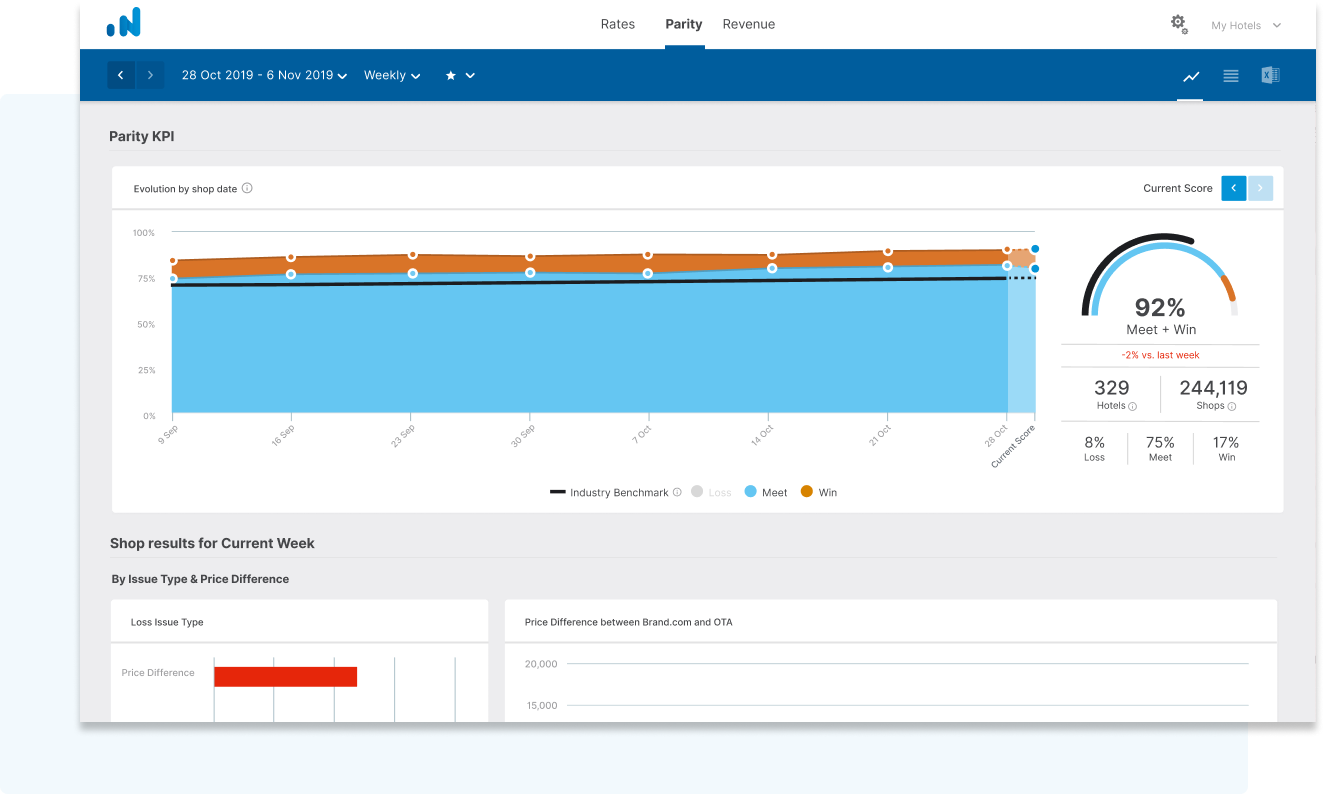Toggle Industry Benchmark legend item
Screen dimensions: 1324x794
click(x=609, y=492)
